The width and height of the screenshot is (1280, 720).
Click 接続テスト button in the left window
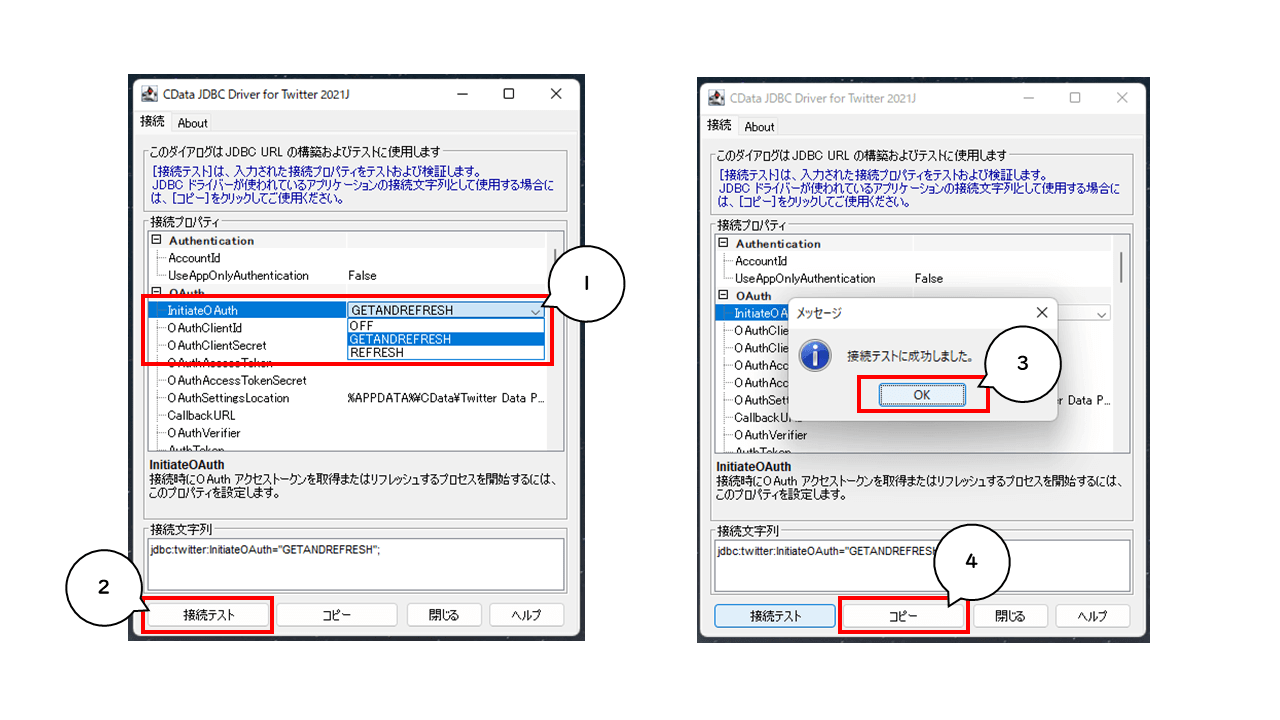pos(209,615)
